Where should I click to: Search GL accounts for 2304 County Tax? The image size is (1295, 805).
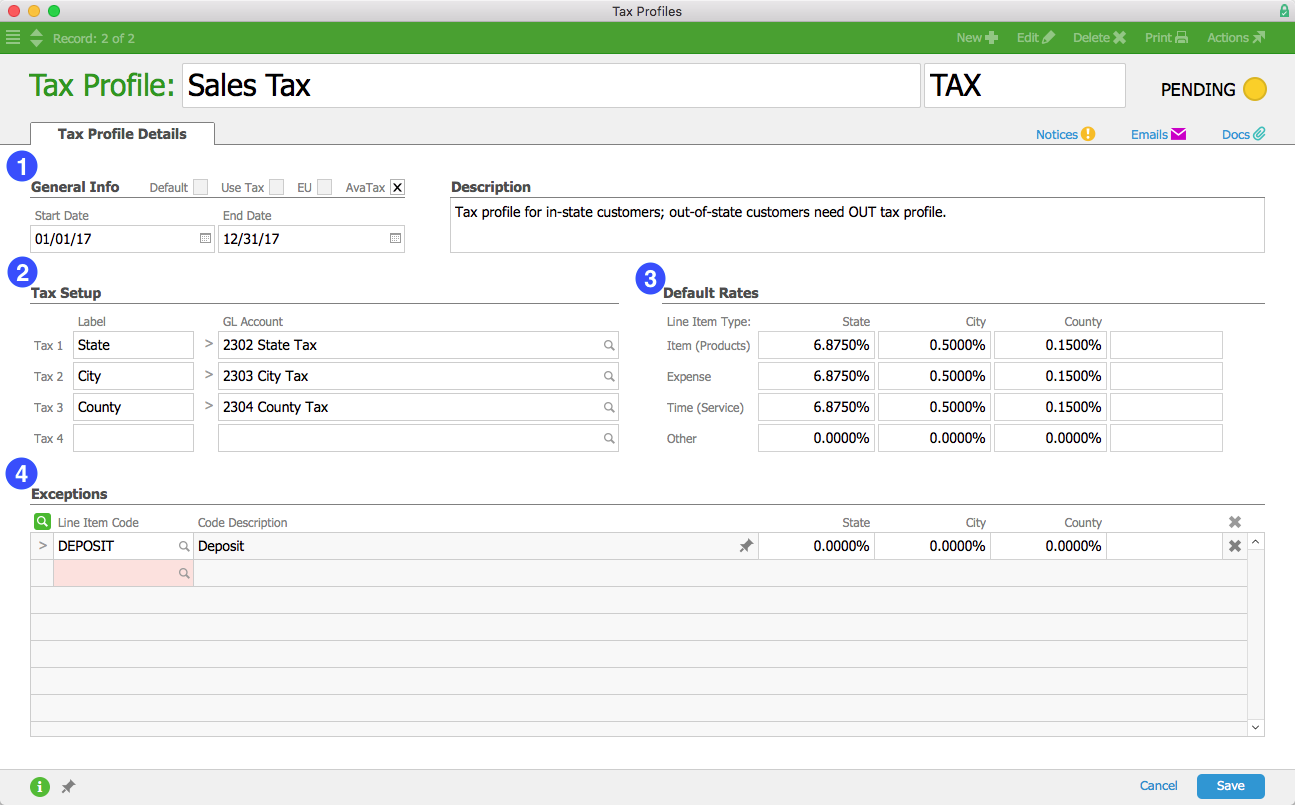(x=608, y=407)
